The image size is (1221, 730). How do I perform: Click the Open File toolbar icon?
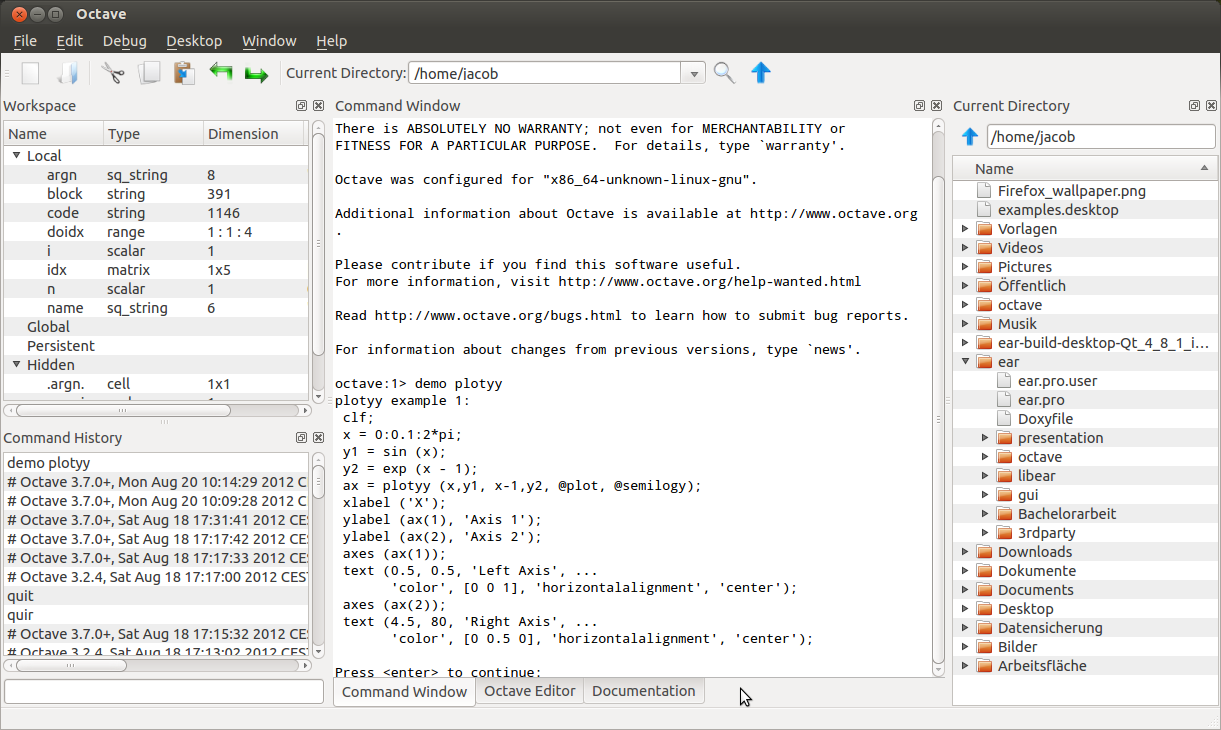click(66, 73)
